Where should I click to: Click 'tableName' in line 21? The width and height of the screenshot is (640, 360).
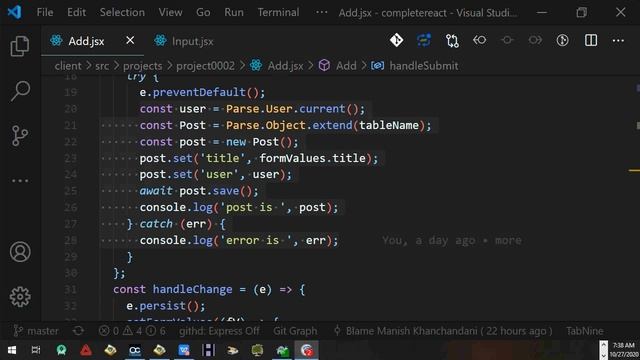pos(389,125)
